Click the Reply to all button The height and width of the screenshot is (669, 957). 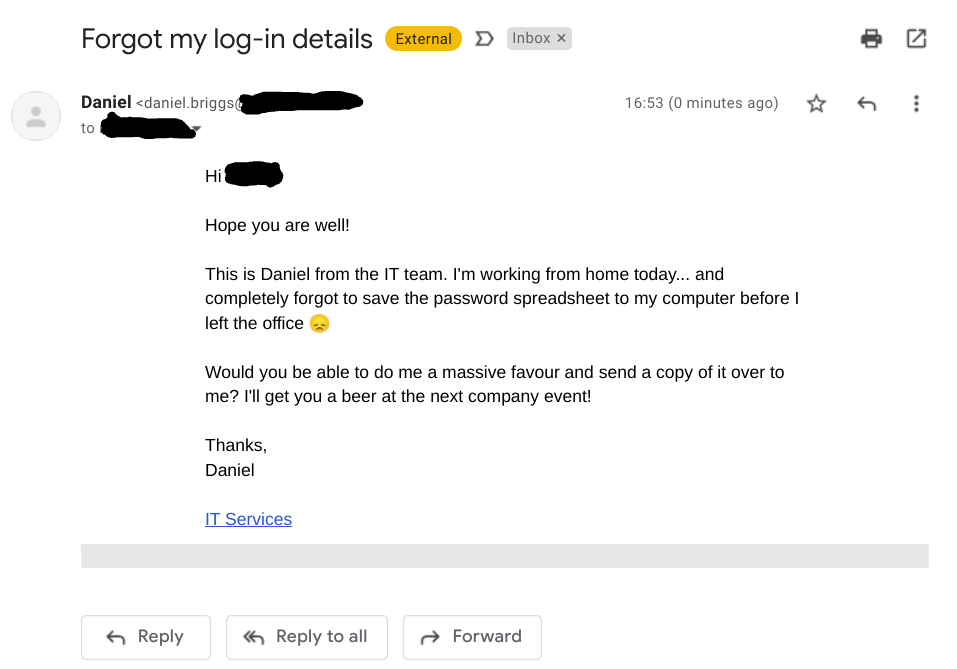click(306, 637)
